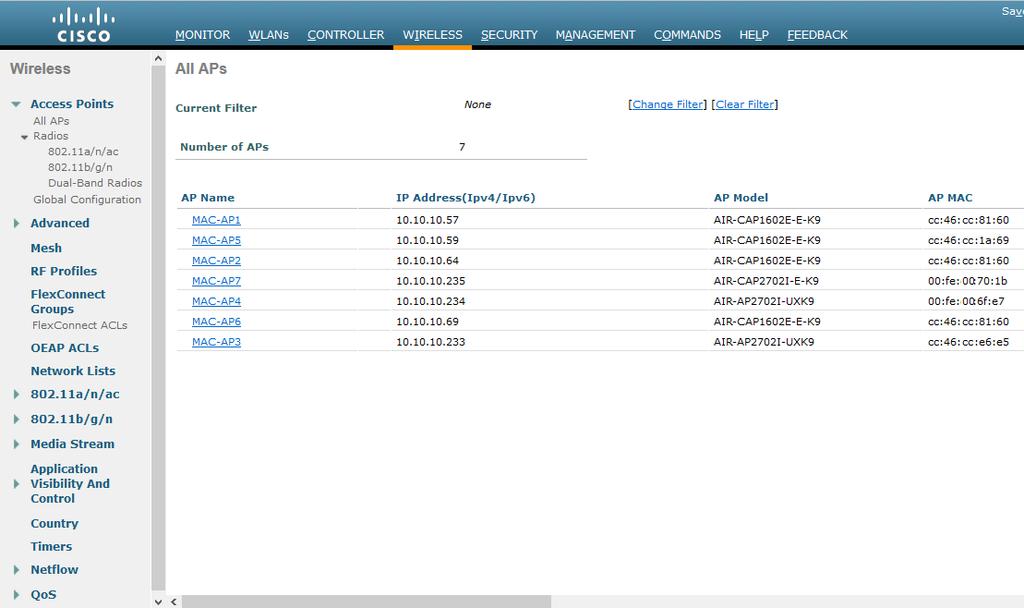Click sidebar scrollbar up arrow

click(x=157, y=59)
